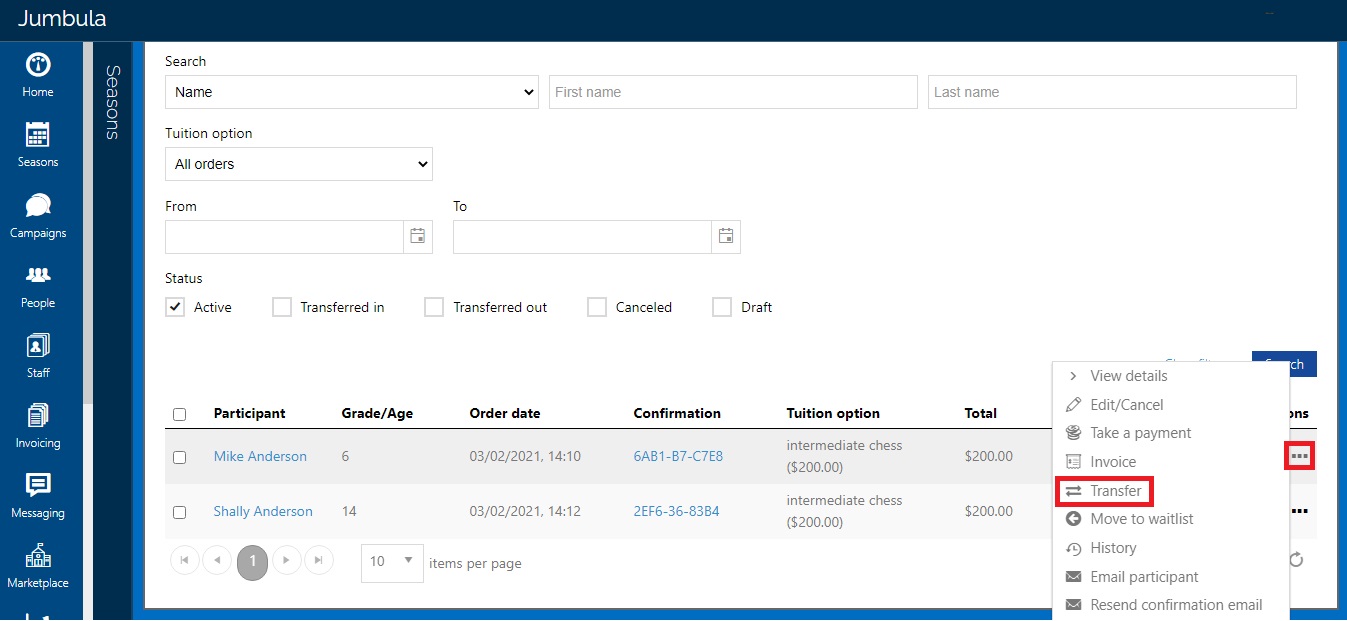Enable Draft status filter

(722, 307)
